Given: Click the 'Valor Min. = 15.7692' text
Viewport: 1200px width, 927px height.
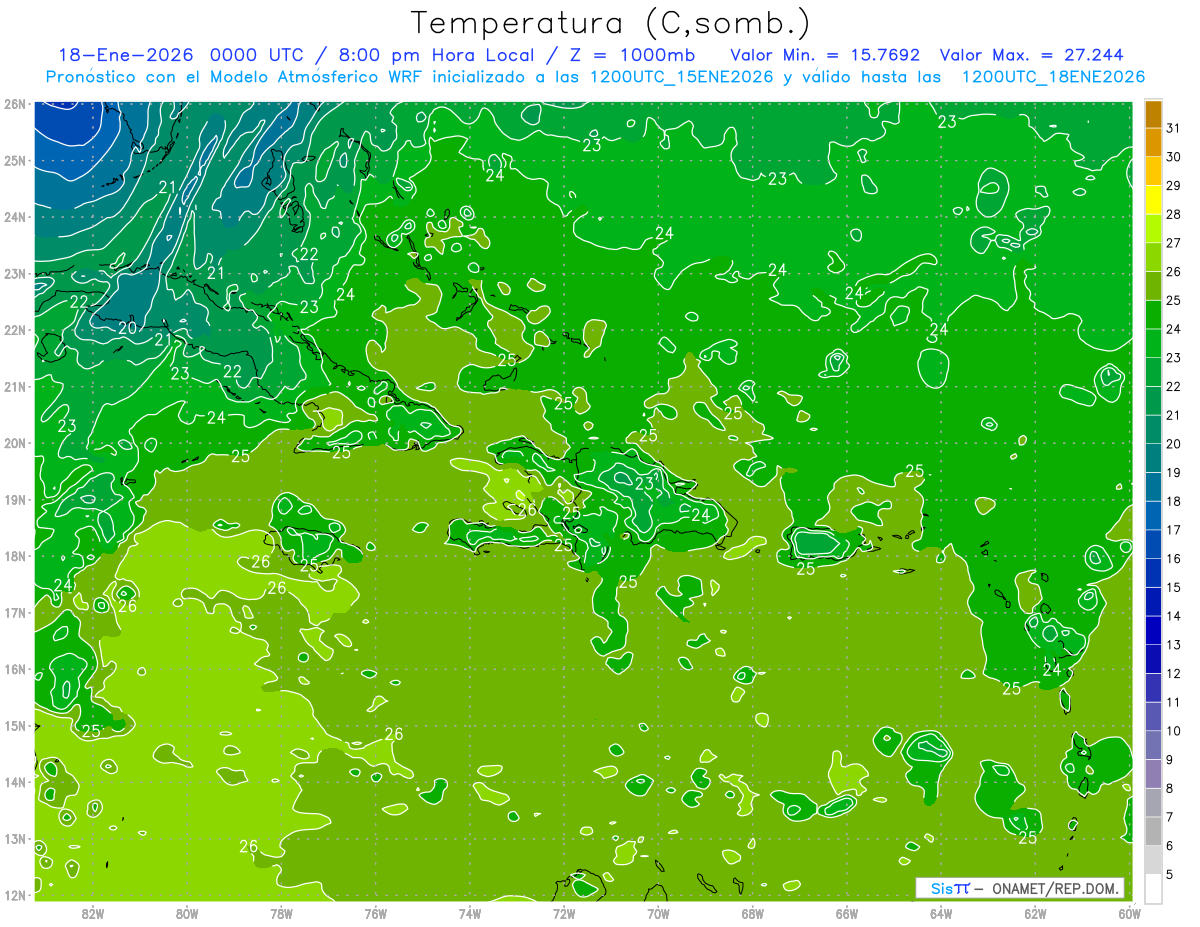Looking at the screenshot, I should click(825, 54).
